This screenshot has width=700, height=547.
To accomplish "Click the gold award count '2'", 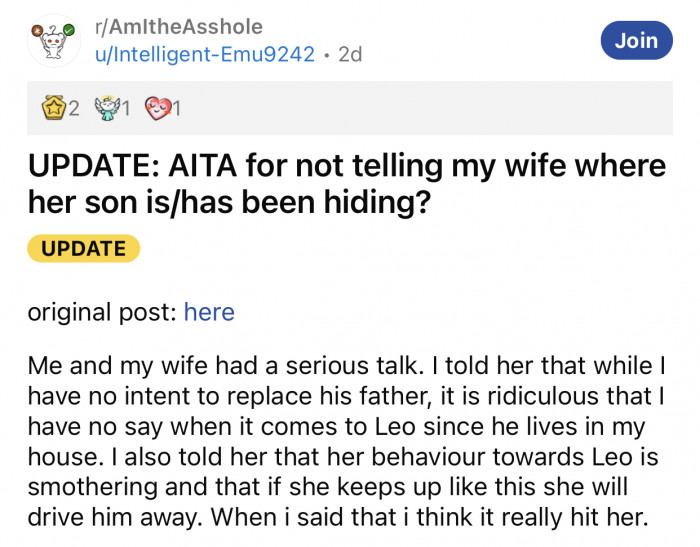I will tap(73, 109).
